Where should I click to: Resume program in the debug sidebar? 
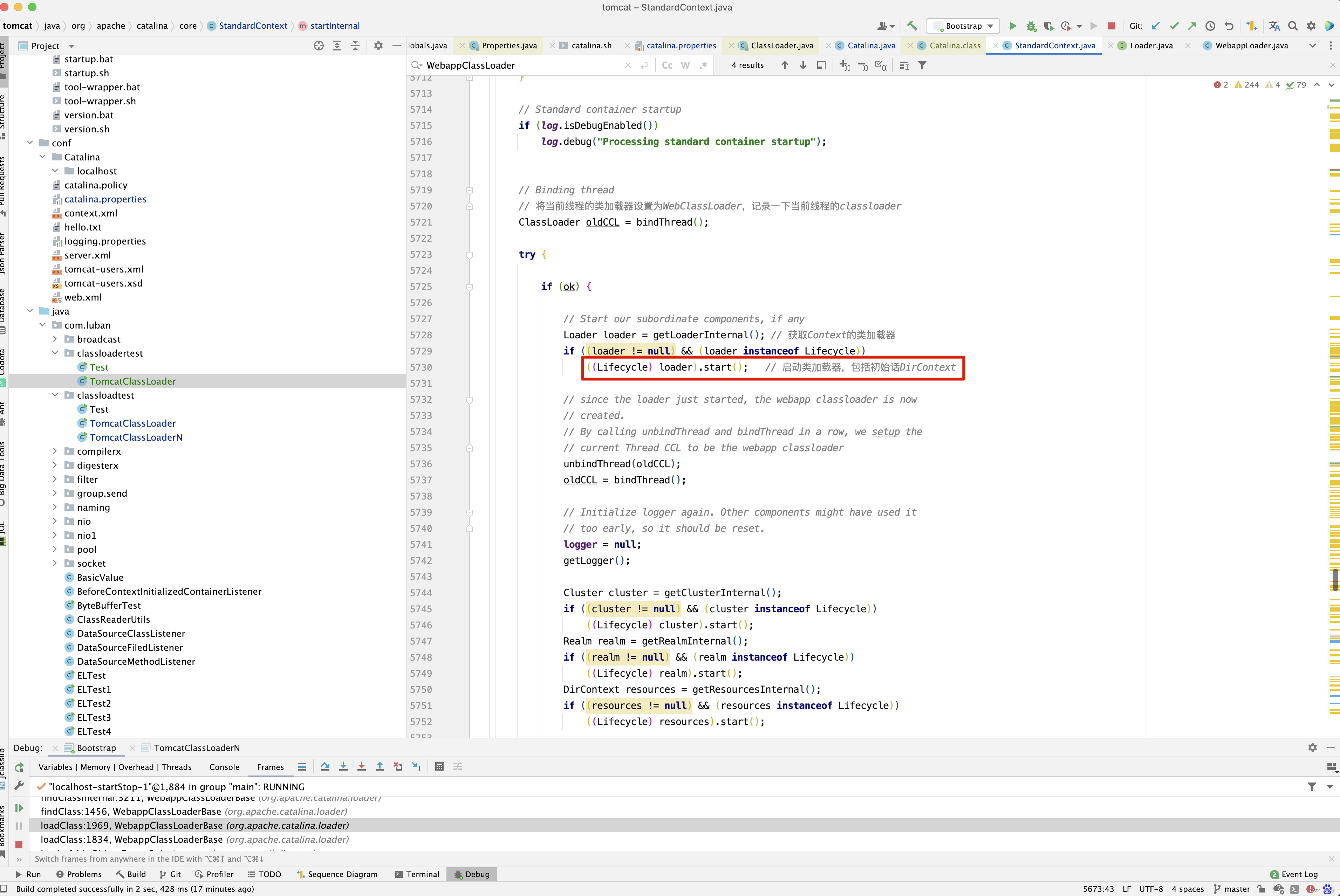[19, 808]
